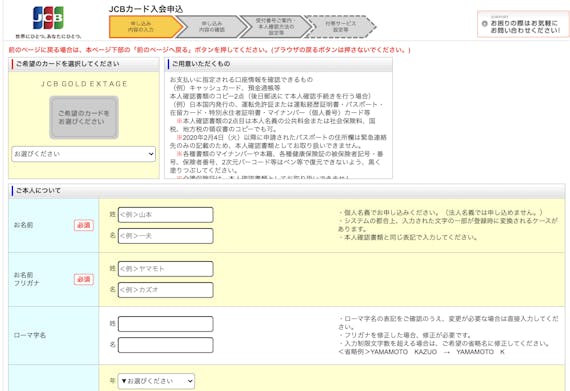Open the お選びください card dropdown
Viewport: 570px width, 391px height.
[84, 154]
